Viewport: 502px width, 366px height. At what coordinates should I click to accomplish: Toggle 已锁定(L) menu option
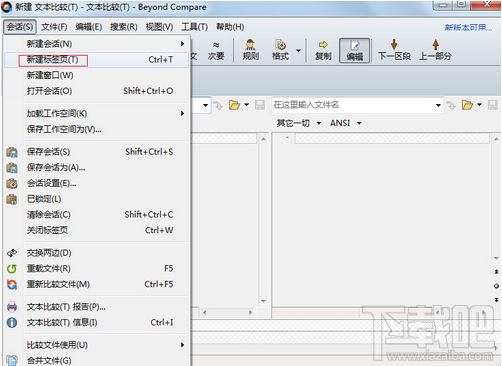click(97, 199)
